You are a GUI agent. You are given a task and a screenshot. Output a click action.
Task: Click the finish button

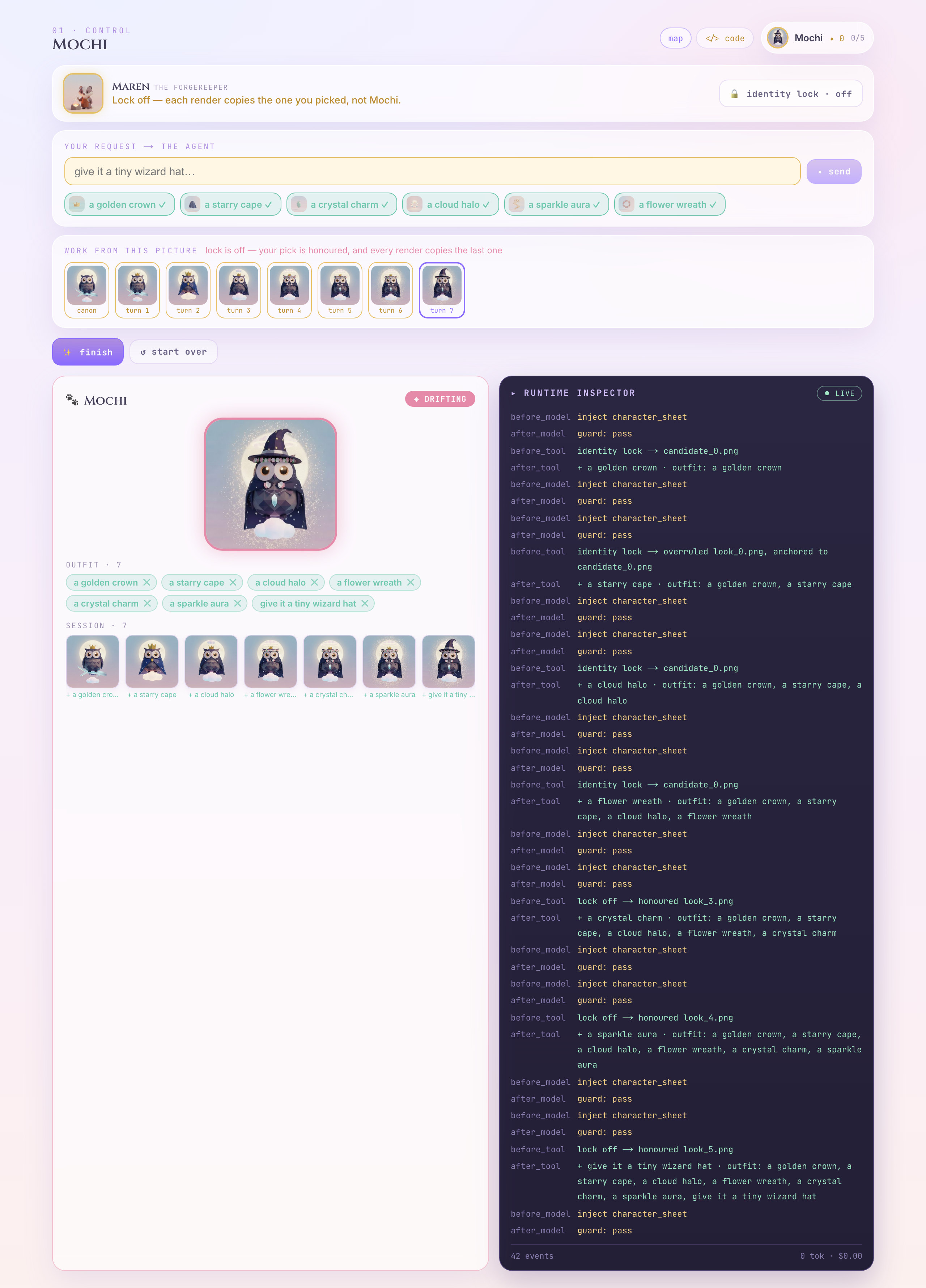88,352
